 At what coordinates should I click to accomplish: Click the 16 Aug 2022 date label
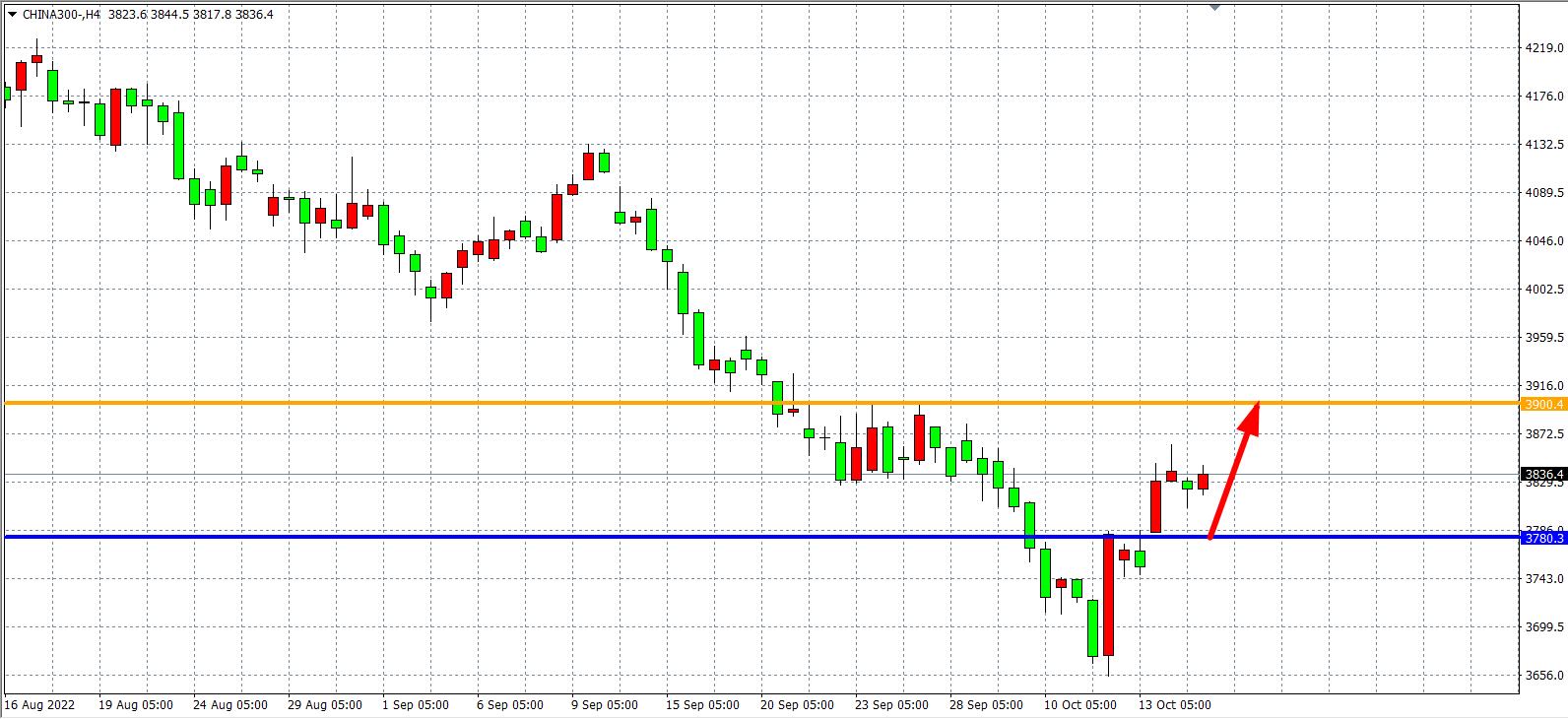(39, 705)
